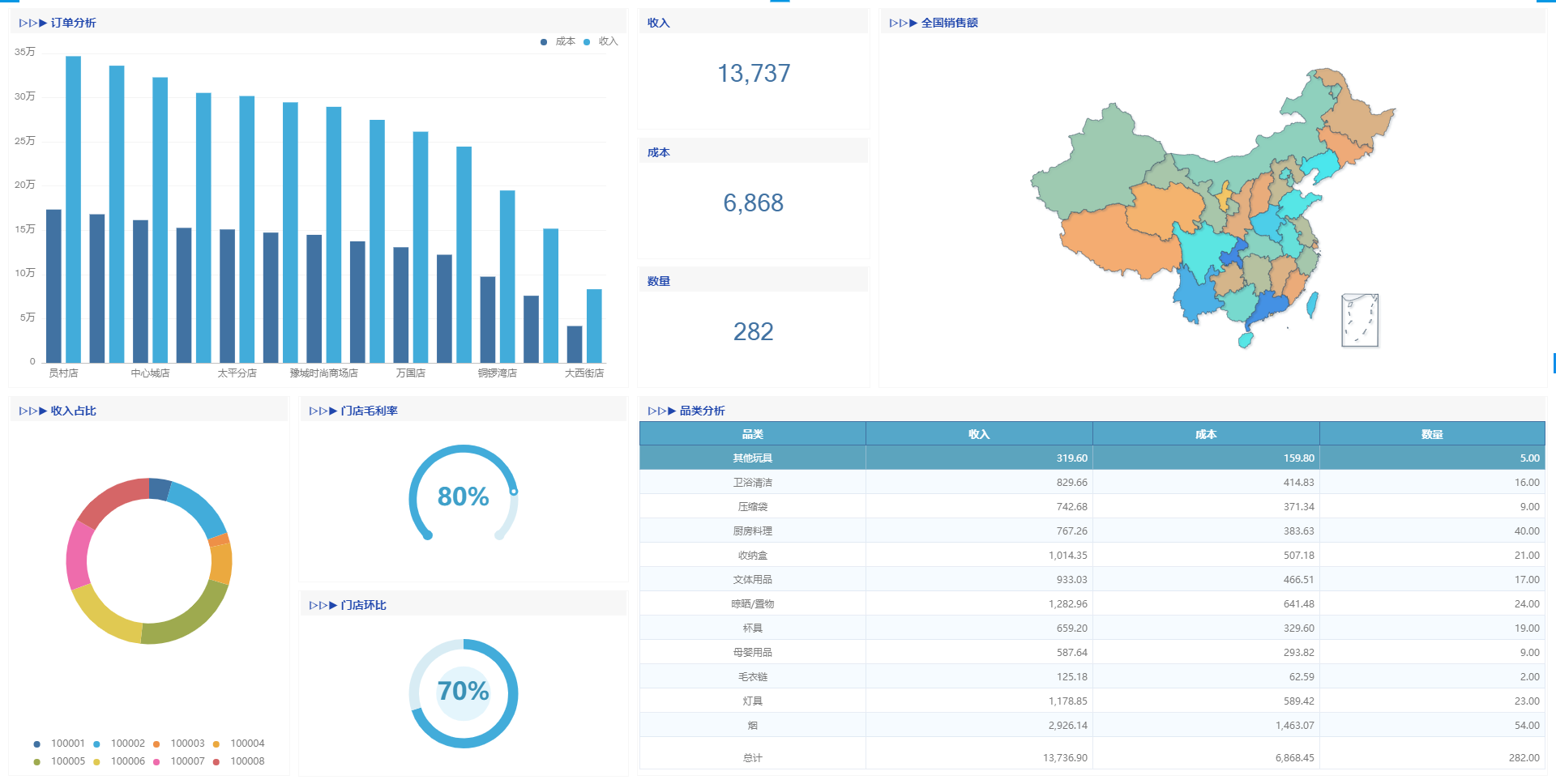The height and width of the screenshot is (784, 1556).
Task: Click the arrow icon beside 门店环比 title
Action: [323, 605]
